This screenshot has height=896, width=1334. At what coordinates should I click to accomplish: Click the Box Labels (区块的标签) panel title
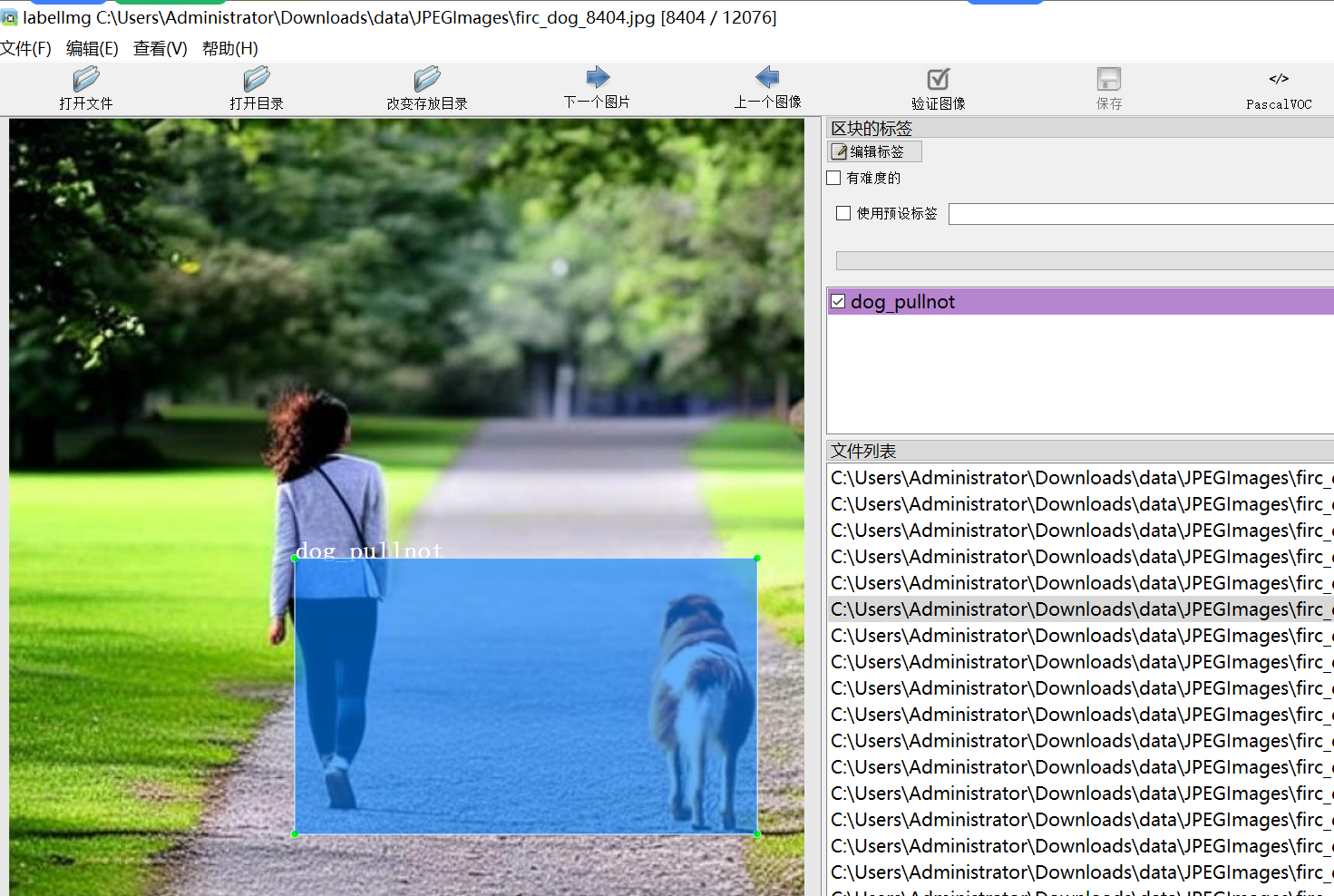pyautogui.click(x=871, y=128)
